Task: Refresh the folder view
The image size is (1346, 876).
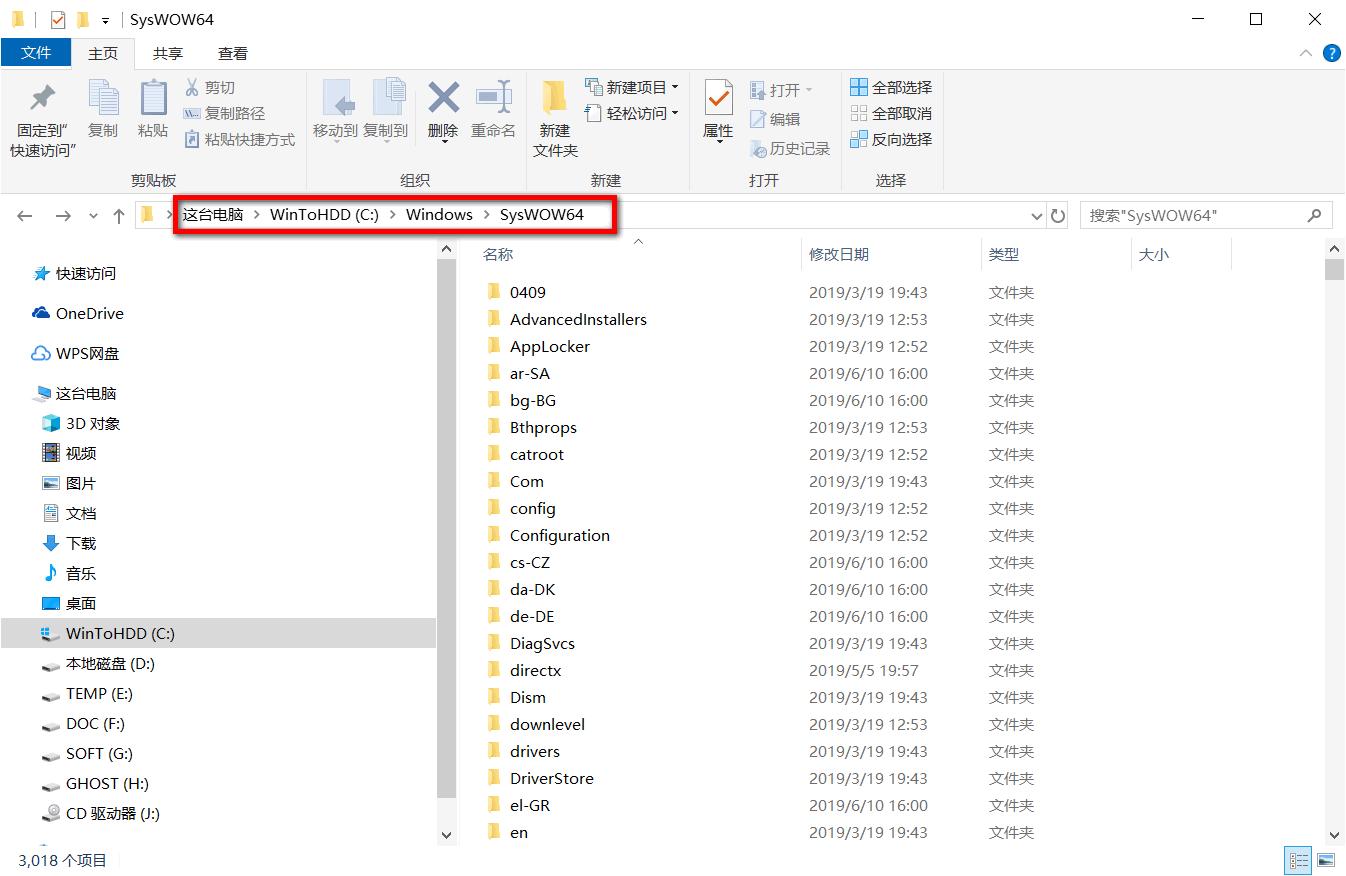Action: point(1058,214)
